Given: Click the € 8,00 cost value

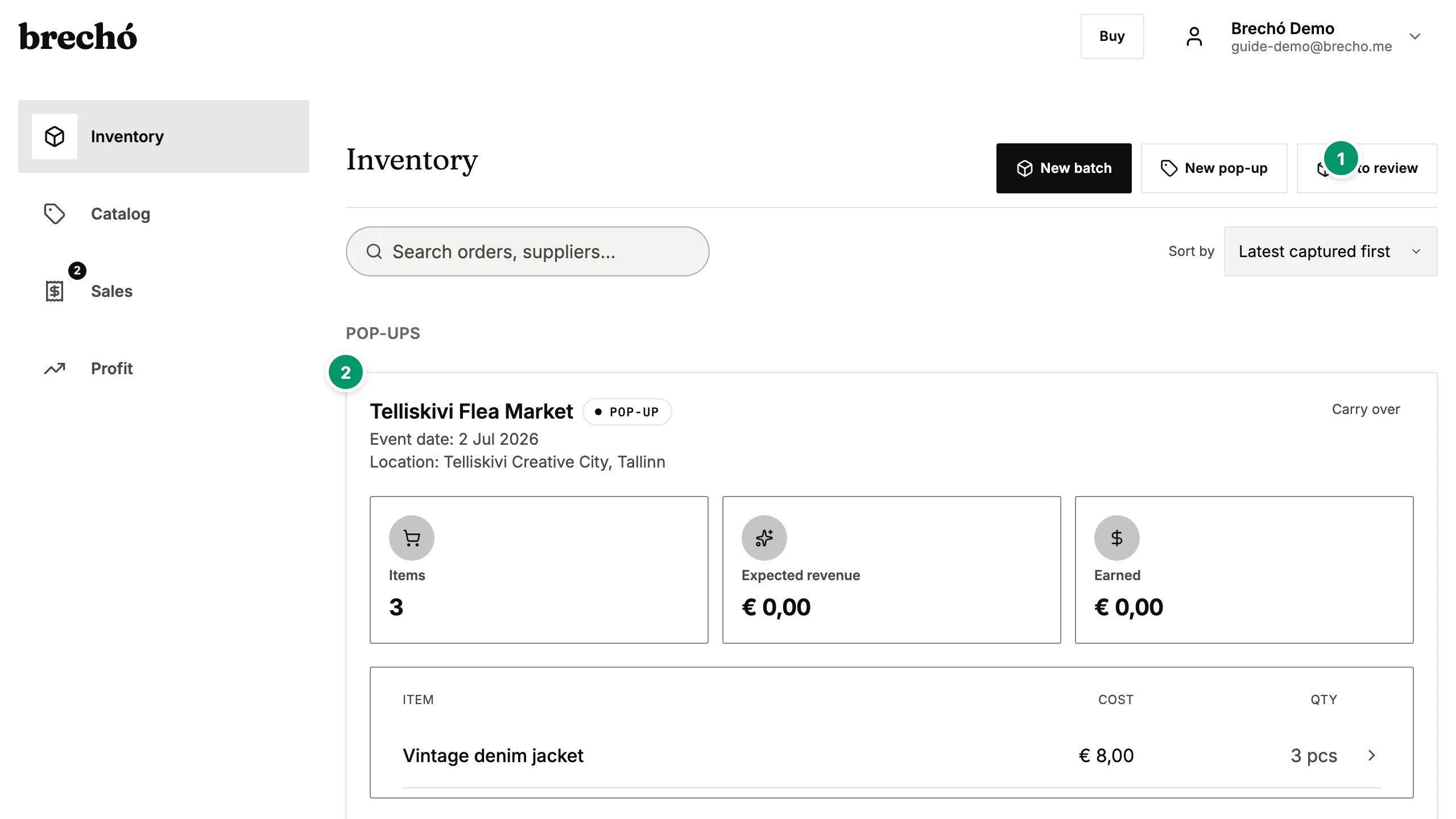Looking at the screenshot, I should click(1106, 755).
